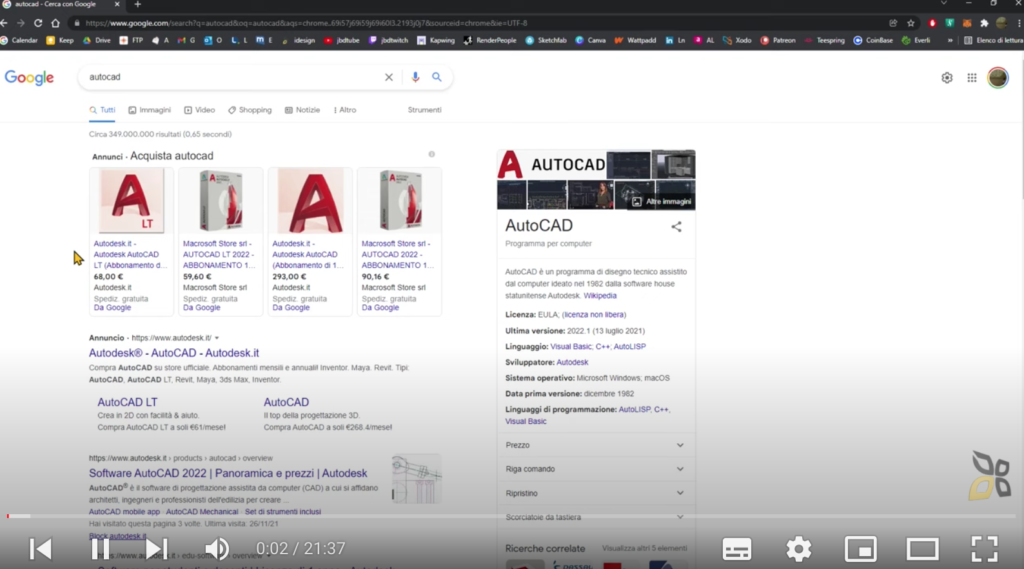Enable miniplayer mode

(861, 549)
